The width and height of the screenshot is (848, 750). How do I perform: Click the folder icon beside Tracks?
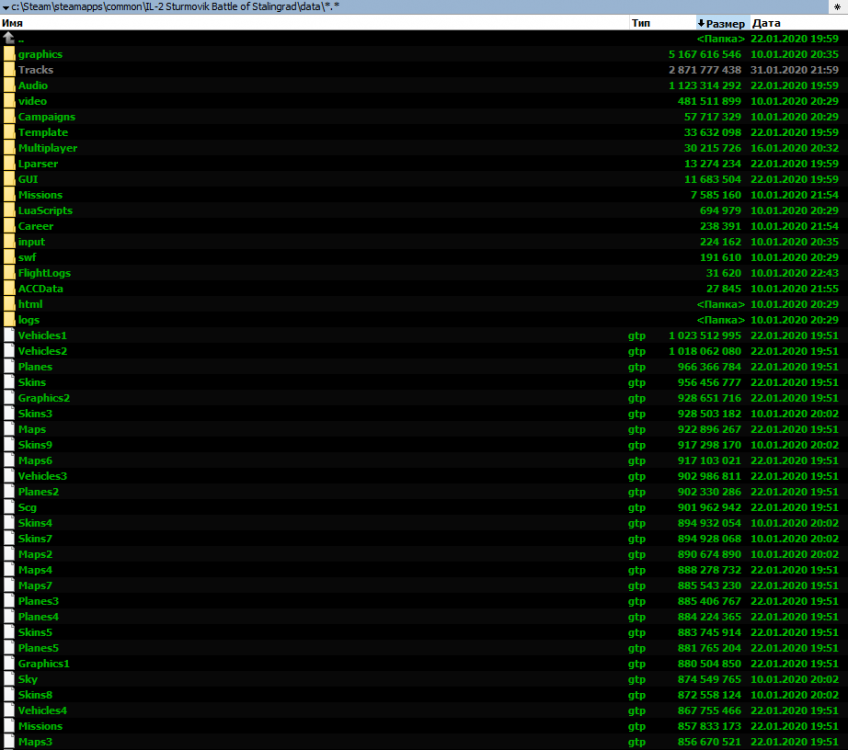[x=9, y=69]
